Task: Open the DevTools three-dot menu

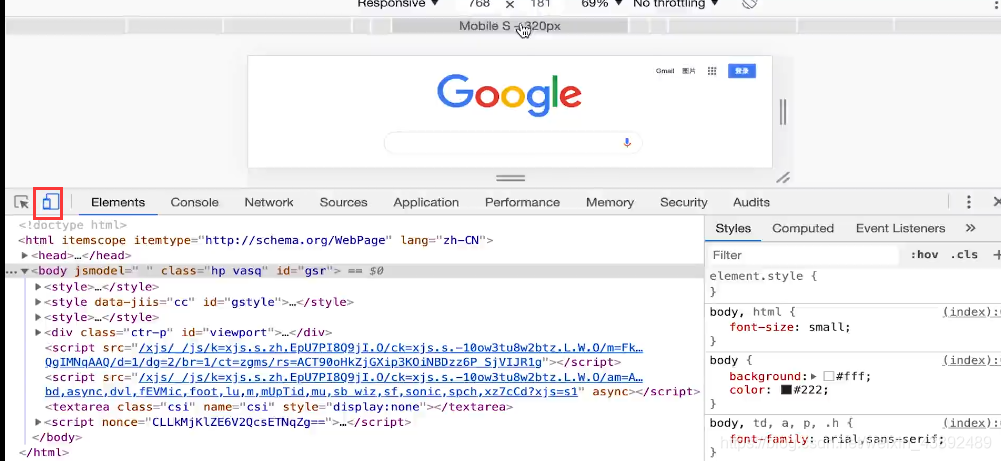Action: 968,202
